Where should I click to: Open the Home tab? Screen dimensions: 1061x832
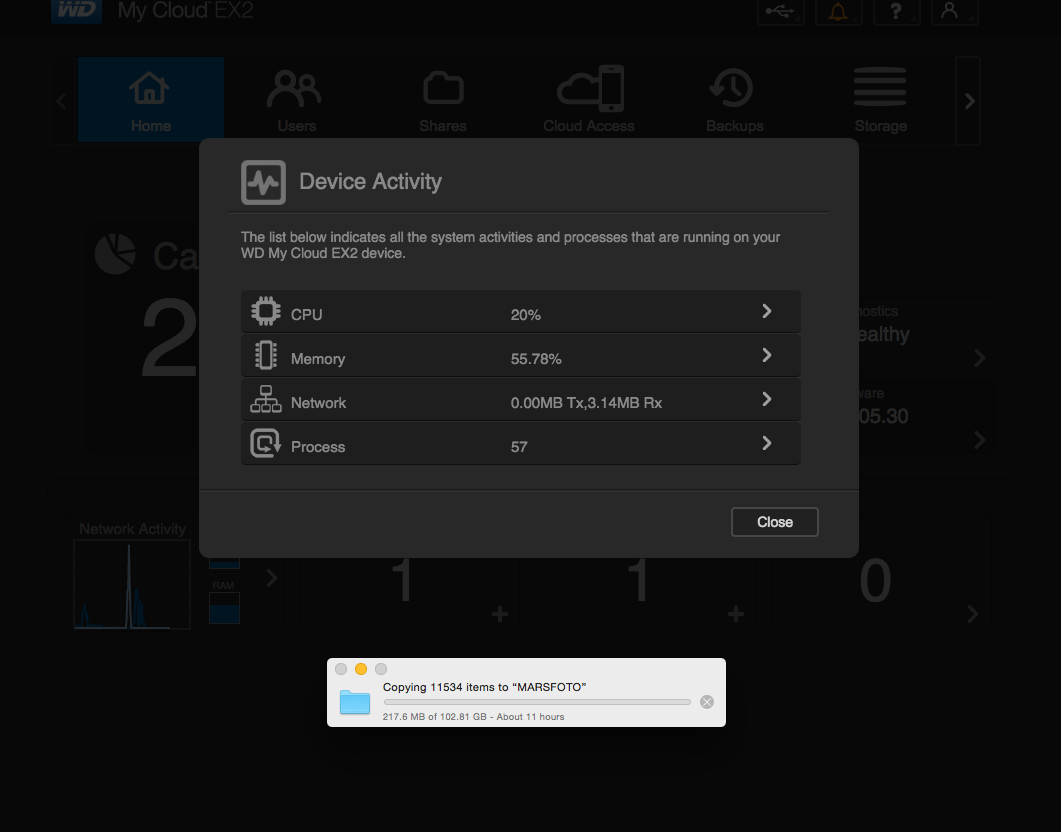coord(151,100)
